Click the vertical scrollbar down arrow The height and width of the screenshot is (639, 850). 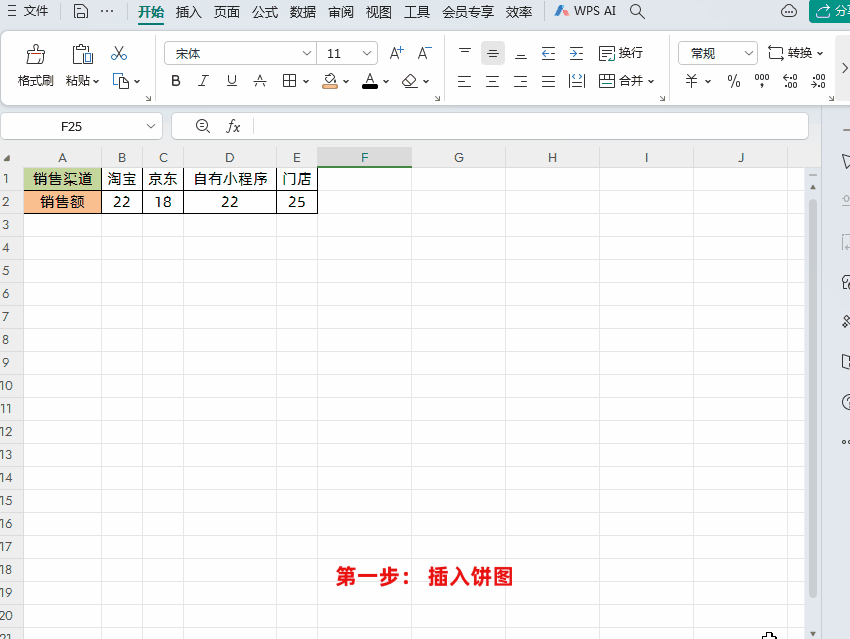click(813, 633)
